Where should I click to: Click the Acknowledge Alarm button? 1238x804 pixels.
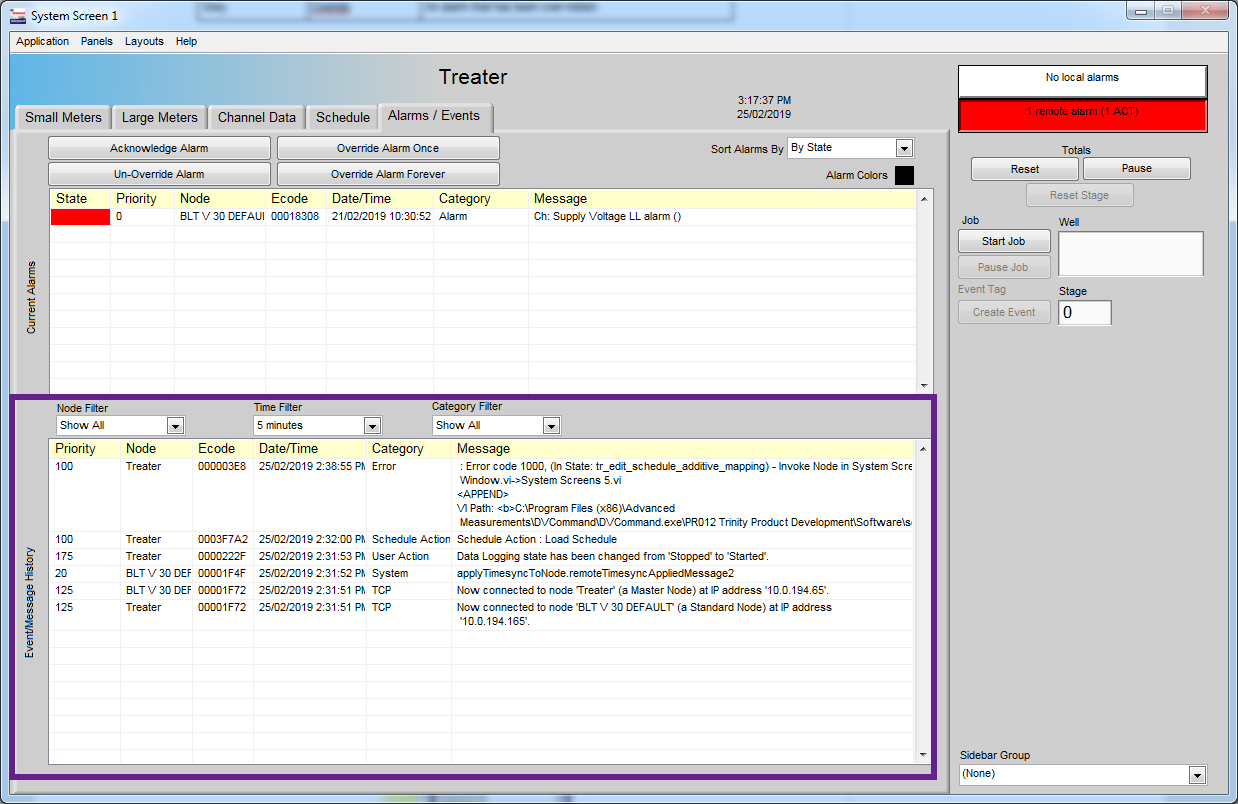[159, 147]
